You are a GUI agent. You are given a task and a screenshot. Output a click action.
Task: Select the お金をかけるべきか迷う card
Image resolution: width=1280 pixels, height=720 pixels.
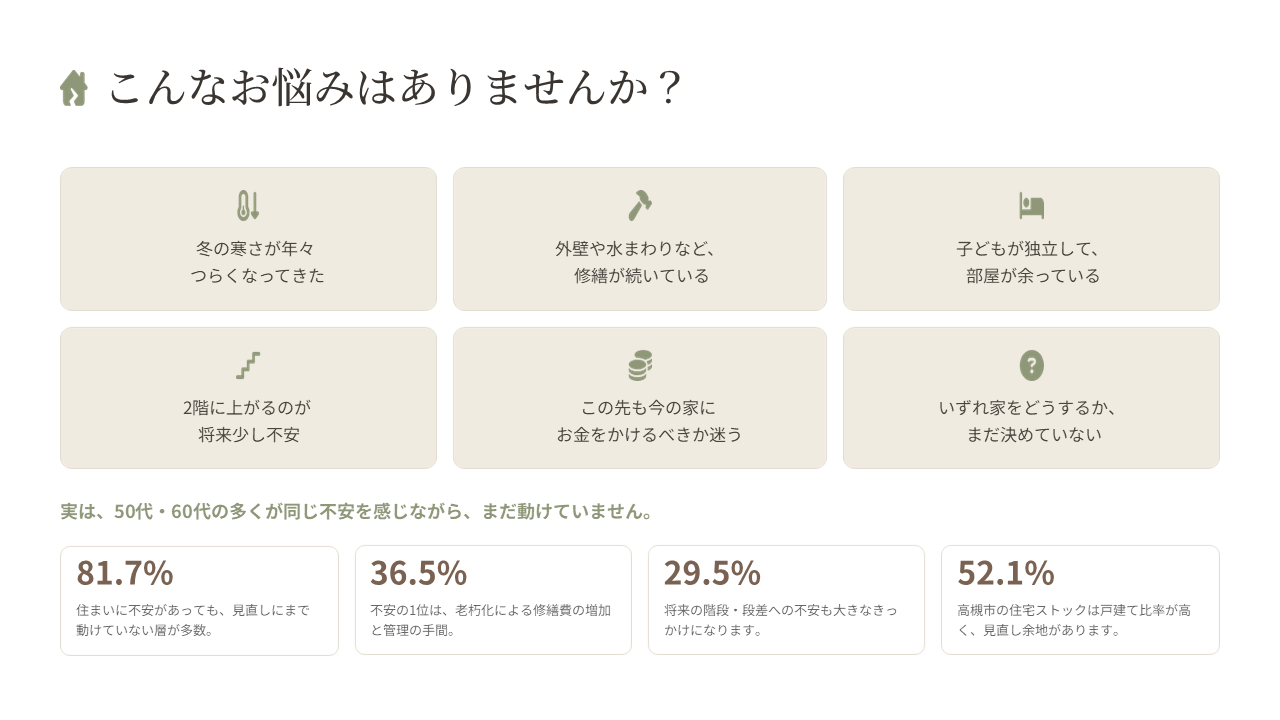640,398
